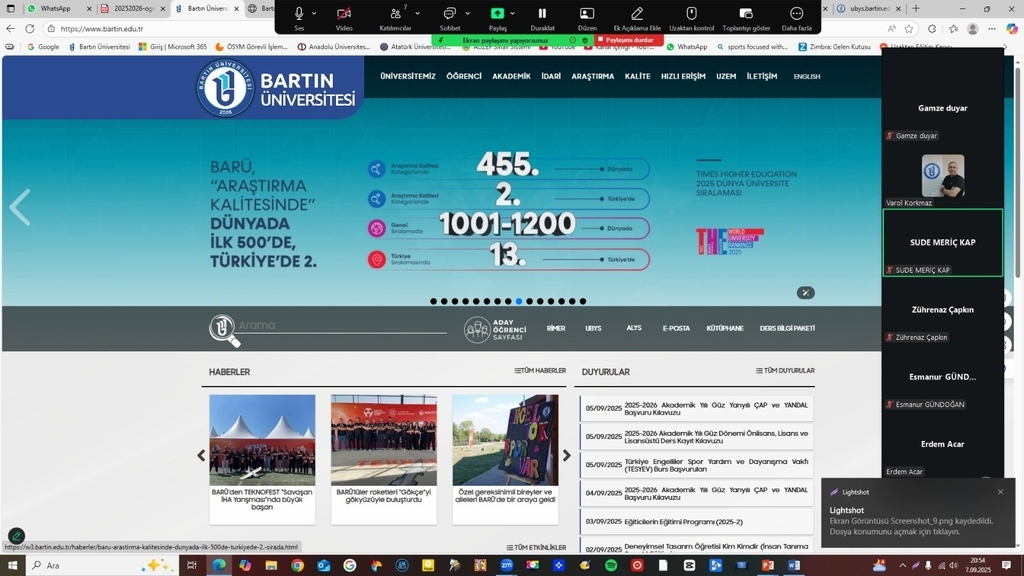Expand the share options arrow beside Paylaş
Viewport: 1024px width, 576px height.
coord(513,13)
